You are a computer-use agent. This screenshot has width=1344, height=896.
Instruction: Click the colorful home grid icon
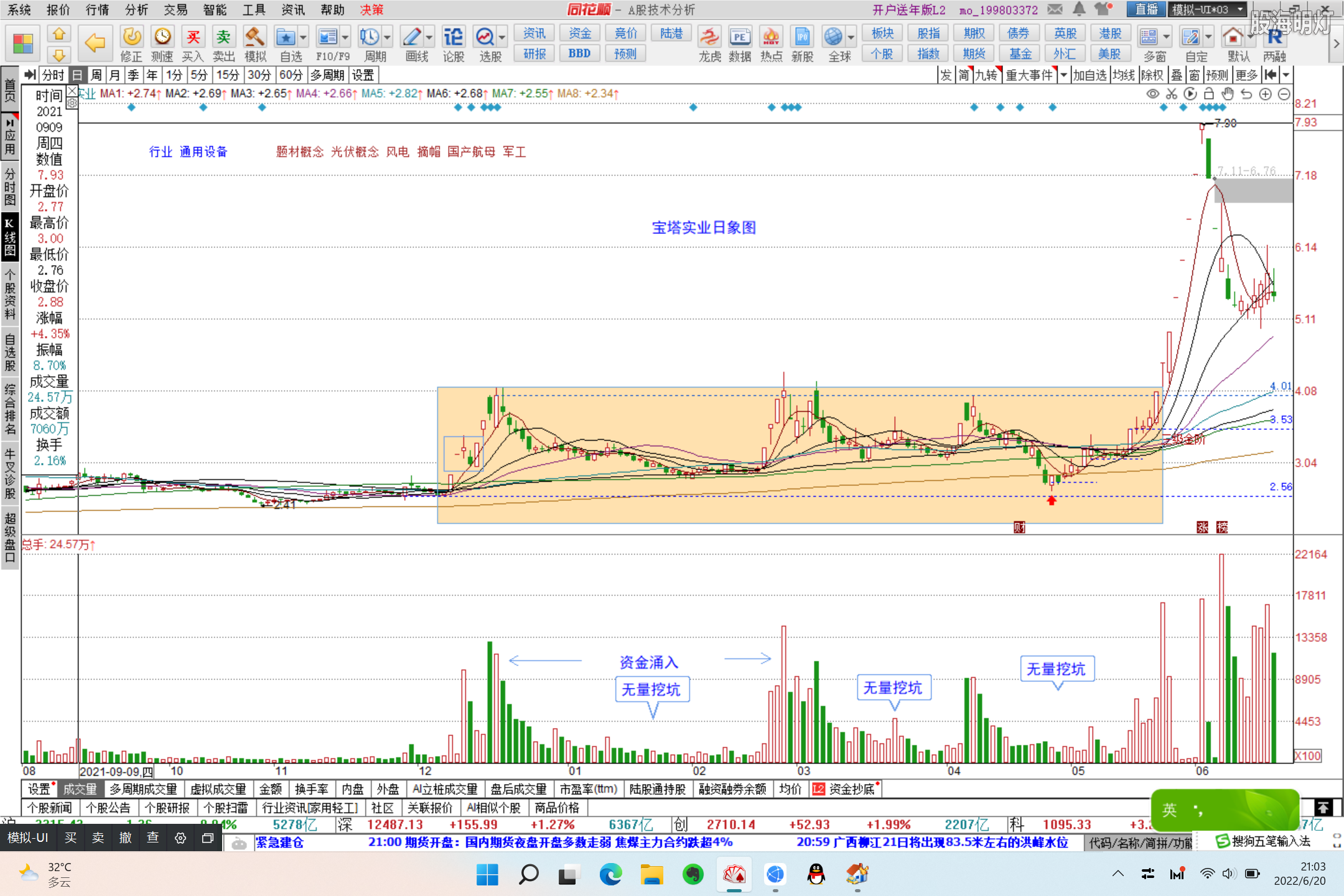23,44
